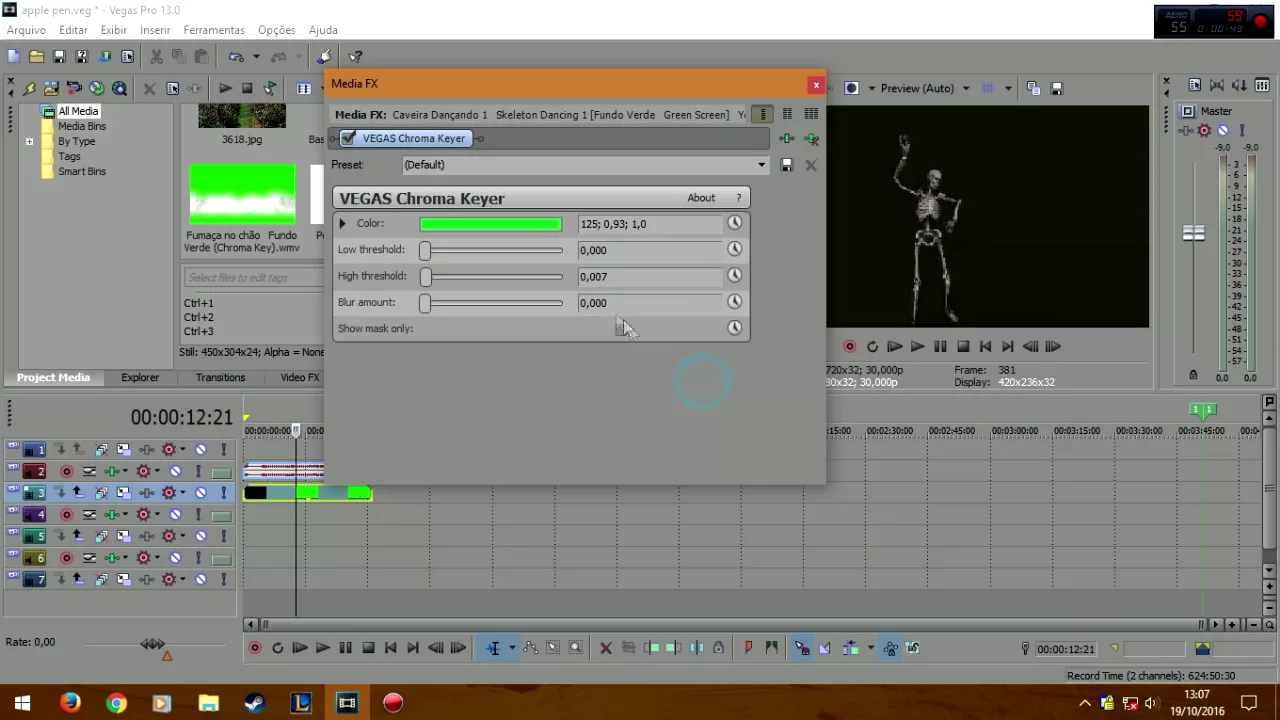Viewport: 1280px width, 720px height.
Task: Undo the last action
Action: point(236,57)
